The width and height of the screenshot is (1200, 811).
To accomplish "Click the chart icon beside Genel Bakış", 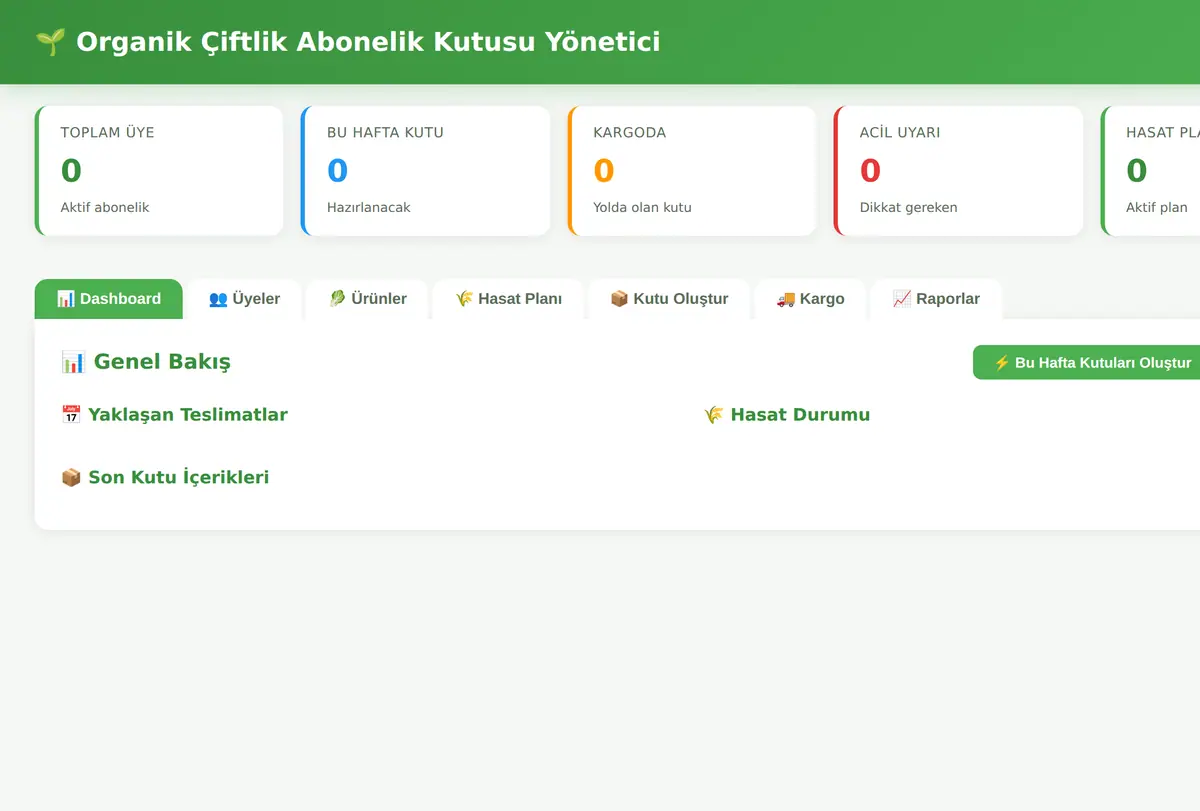I will tap(73, 362).
